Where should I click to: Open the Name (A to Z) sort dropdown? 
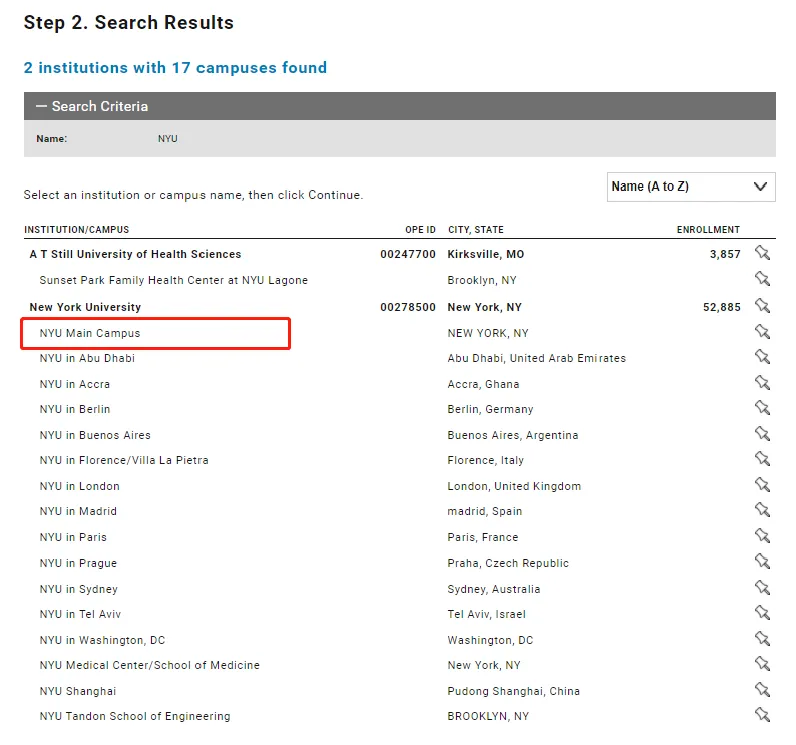[x=690, y=186]
